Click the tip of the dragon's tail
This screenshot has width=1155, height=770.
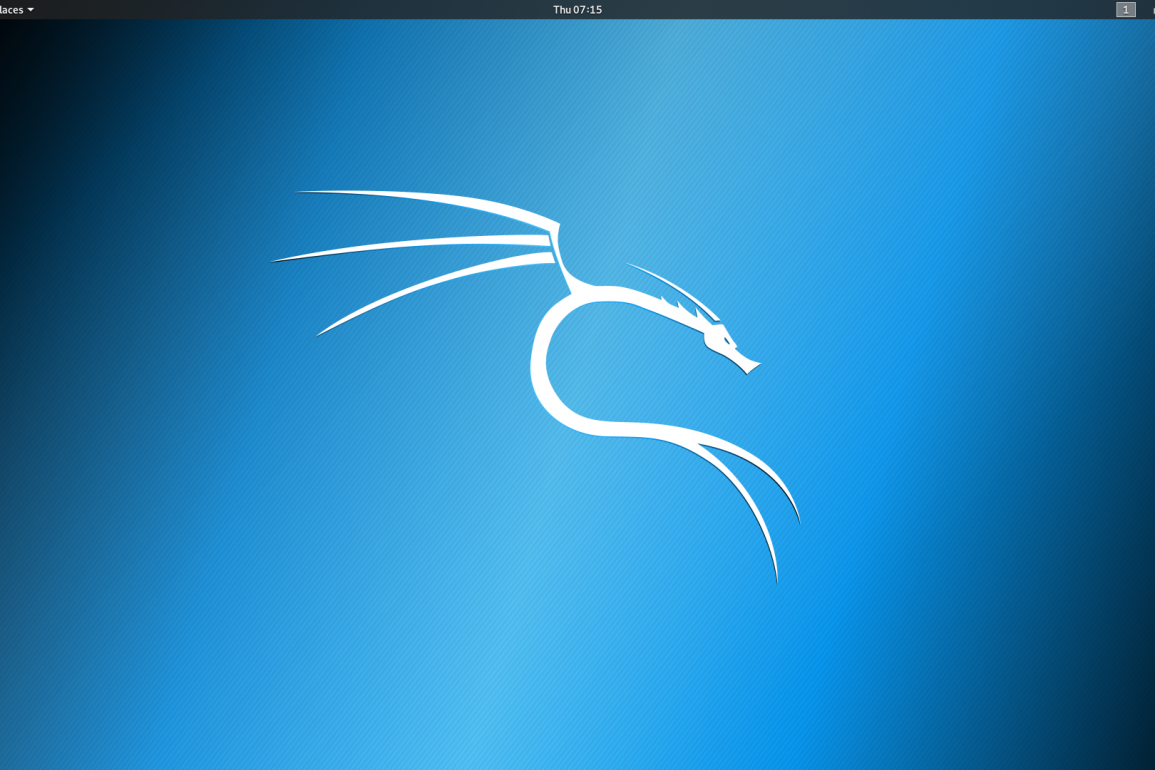(776, 578)
